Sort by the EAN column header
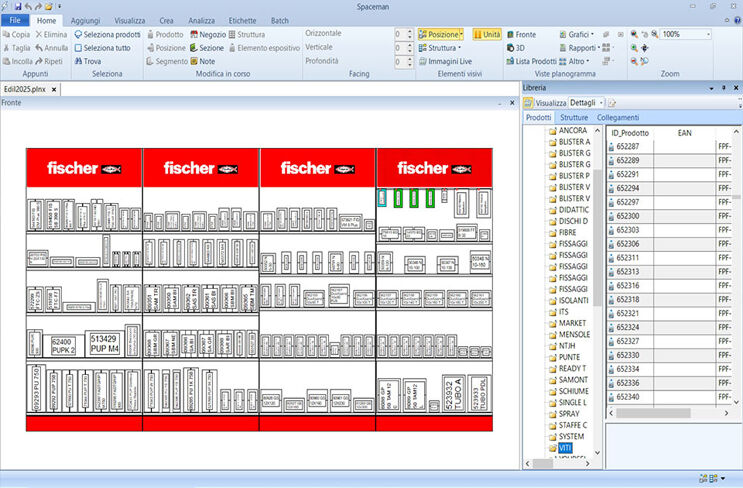Screen dimensions: 743x488 tap(684, 133)
